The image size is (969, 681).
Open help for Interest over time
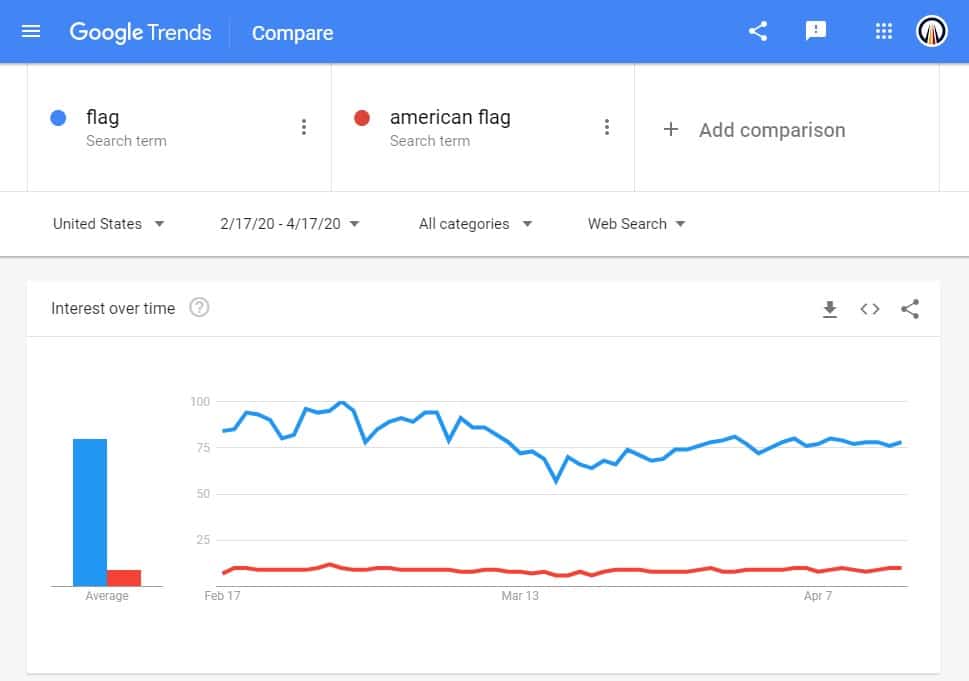(199, 308)
